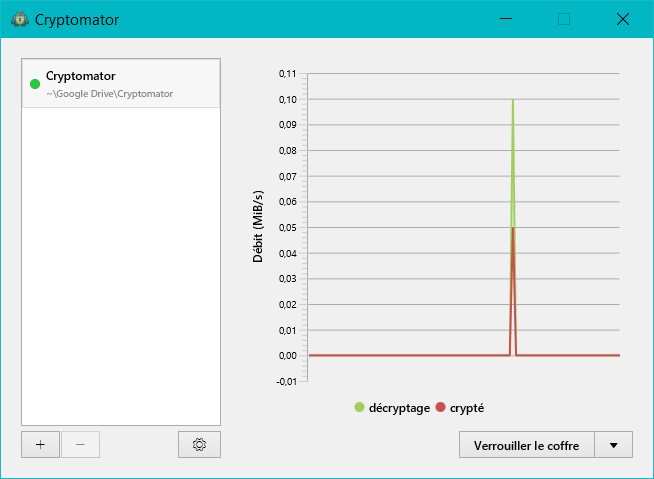Click the vault path ~\Google Drive\Cryptomator
The width and height of the screenshot is (654, 479).
point(109,94)
